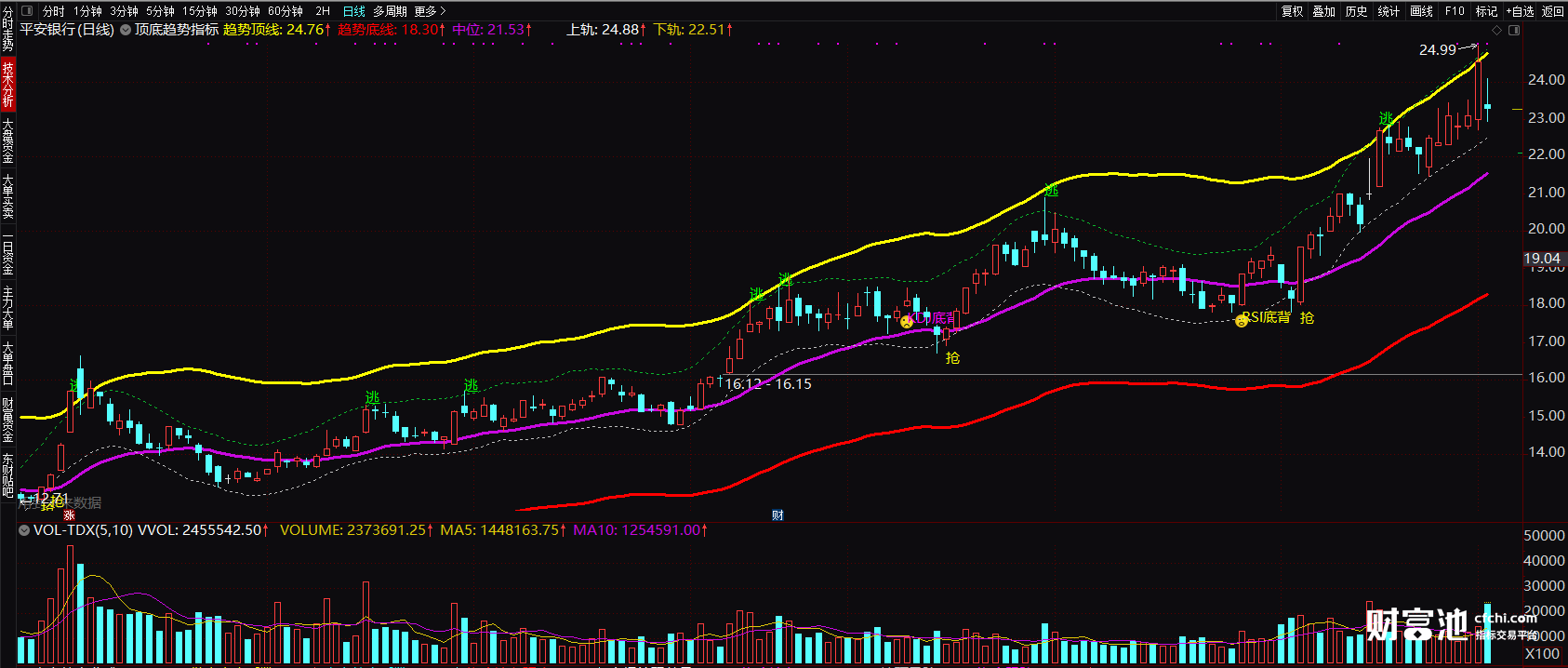
Task: Select the 1分钟 period
Action: tap(88, 11)
